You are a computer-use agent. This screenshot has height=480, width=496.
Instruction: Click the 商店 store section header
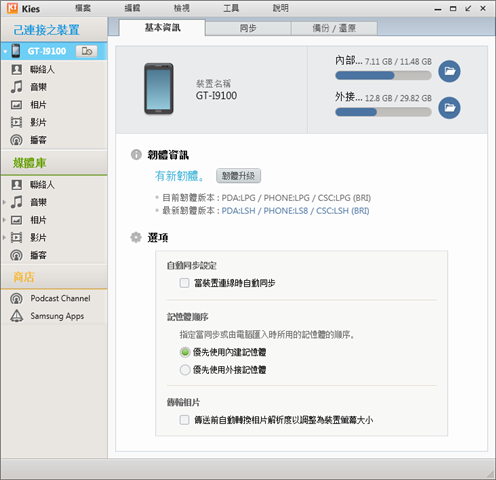pyautogui.click(x=24, y=277)
